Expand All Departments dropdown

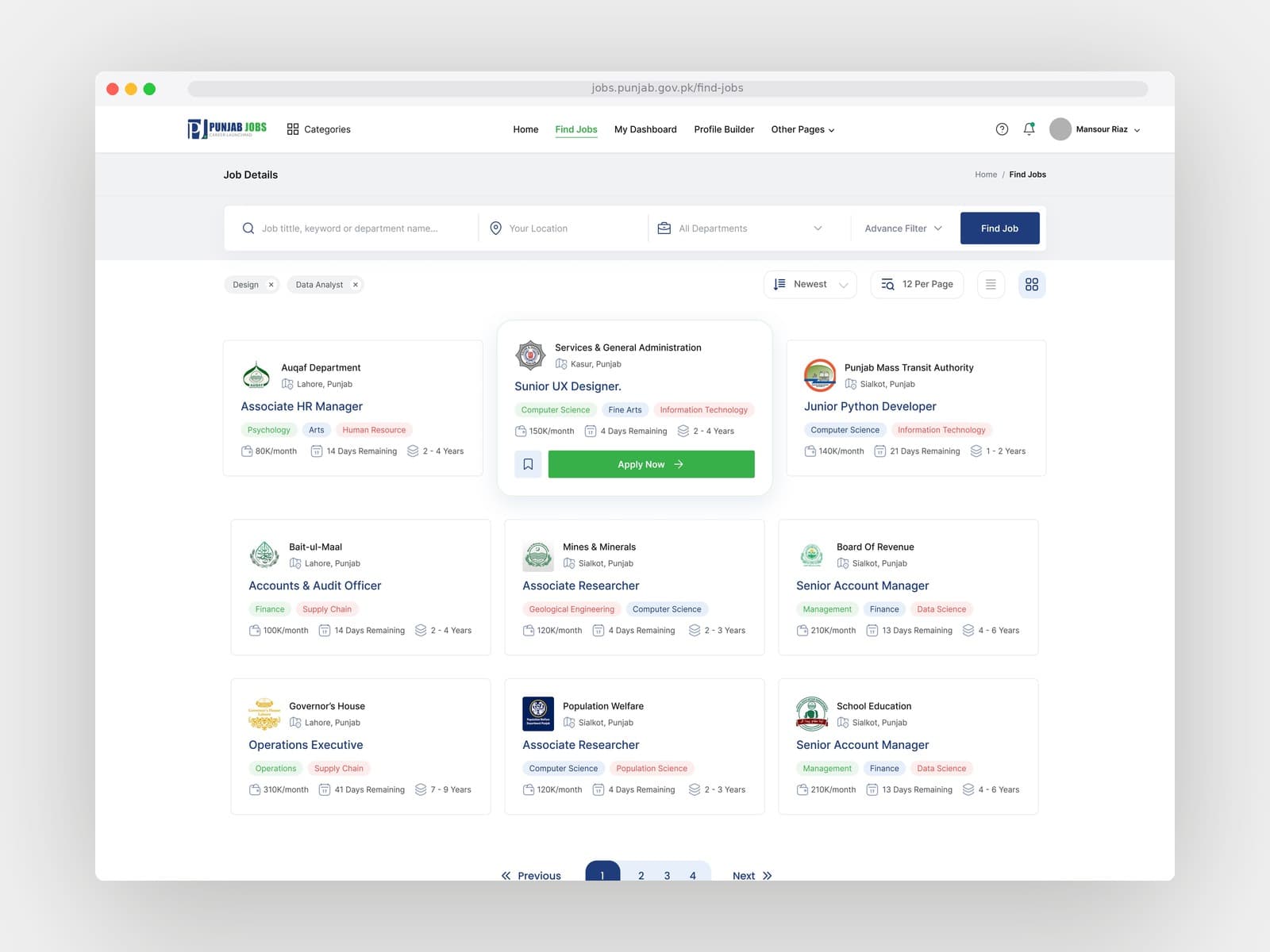pos(818,228)
